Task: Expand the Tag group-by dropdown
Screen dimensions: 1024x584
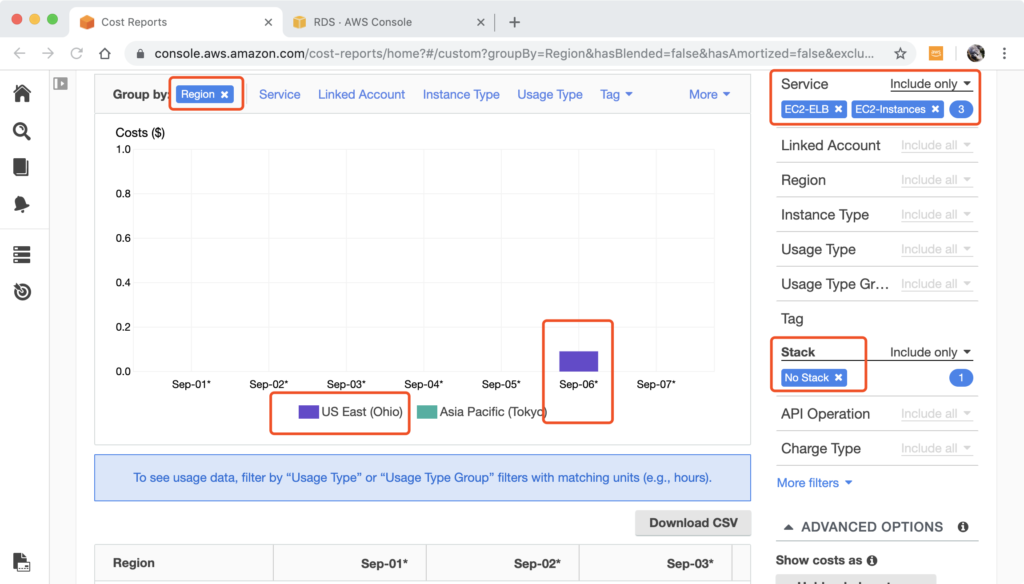Action: (616, 95)
